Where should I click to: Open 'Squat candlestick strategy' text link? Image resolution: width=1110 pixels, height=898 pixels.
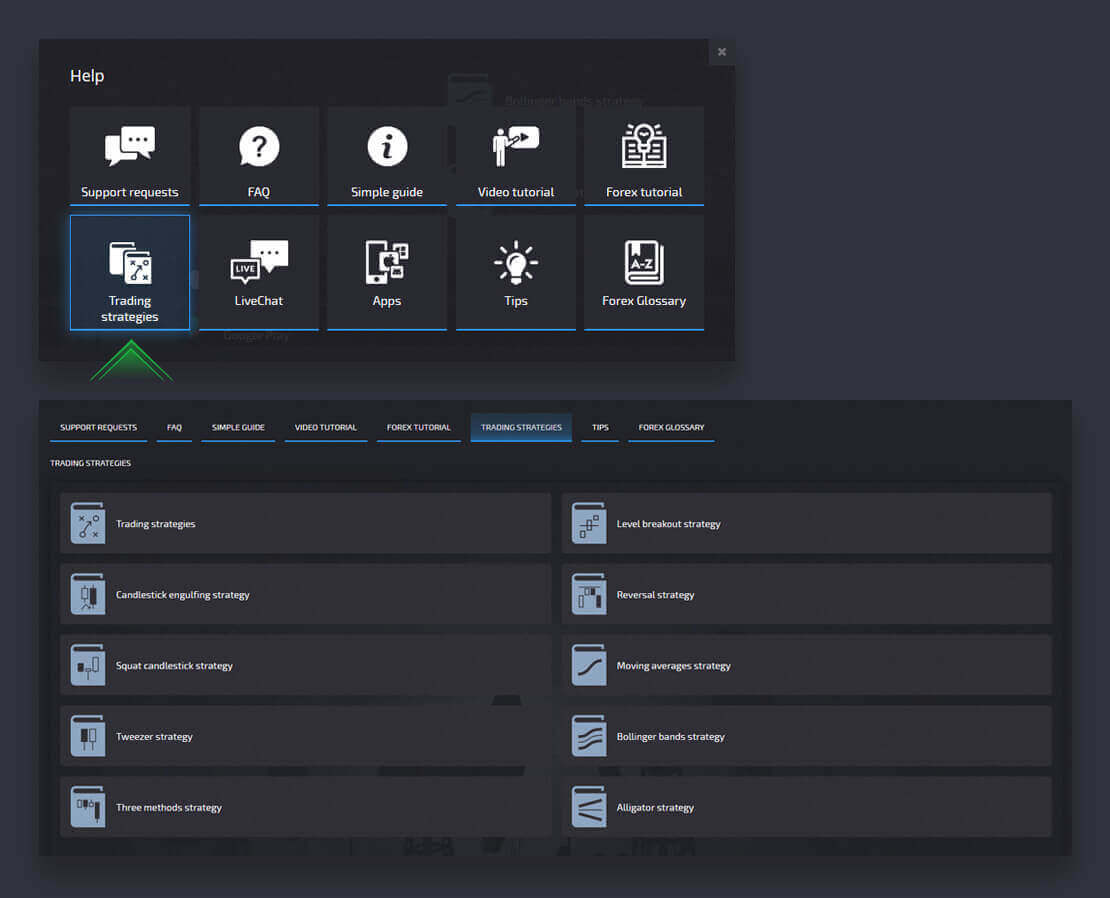pyautogui.click(x=174, y=665)
